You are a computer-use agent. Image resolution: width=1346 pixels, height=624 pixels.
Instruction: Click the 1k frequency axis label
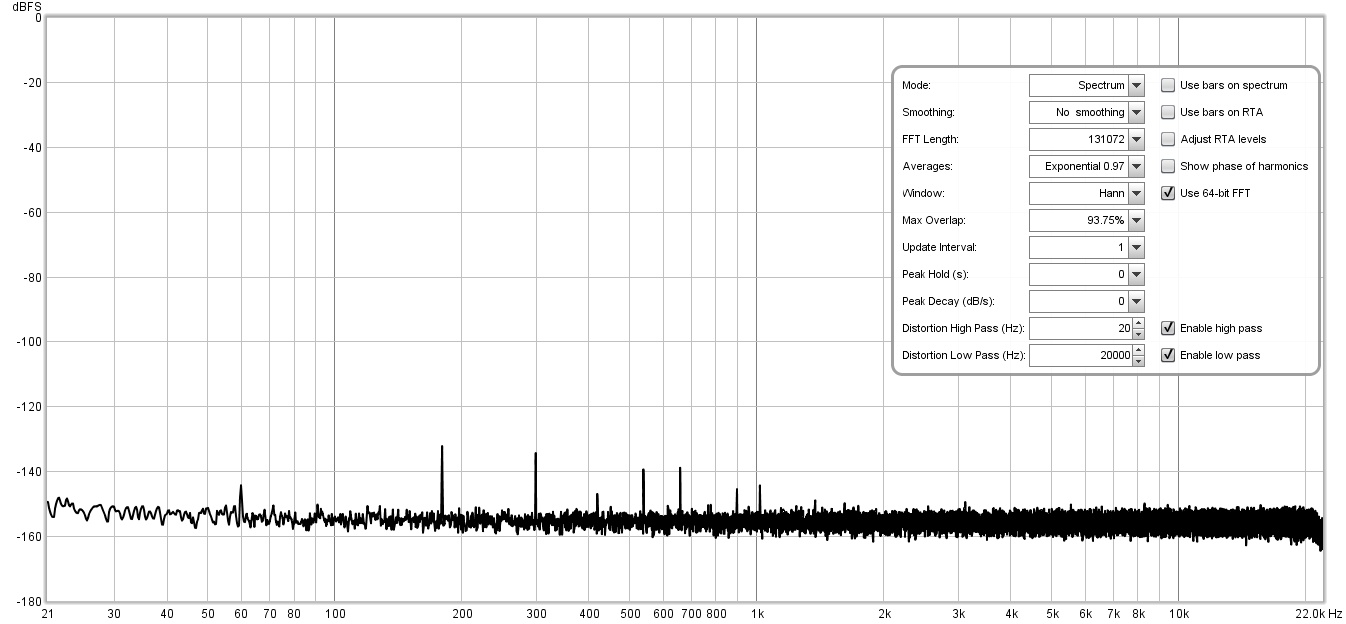coord(758,613)
